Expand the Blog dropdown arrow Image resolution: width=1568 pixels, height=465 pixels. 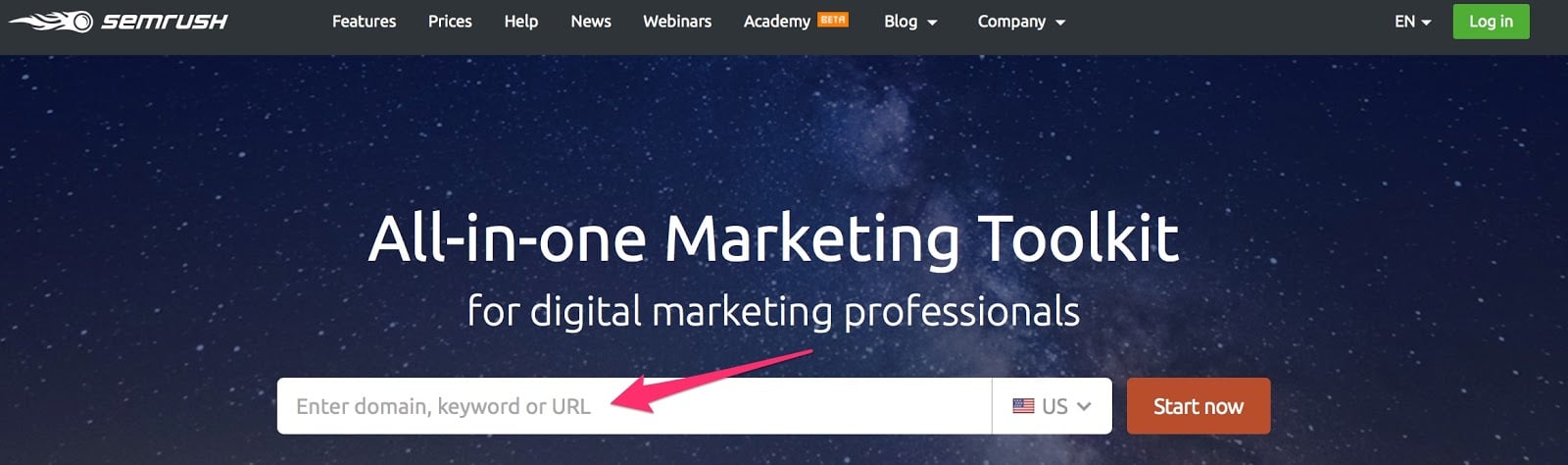(x=932, y=23)
